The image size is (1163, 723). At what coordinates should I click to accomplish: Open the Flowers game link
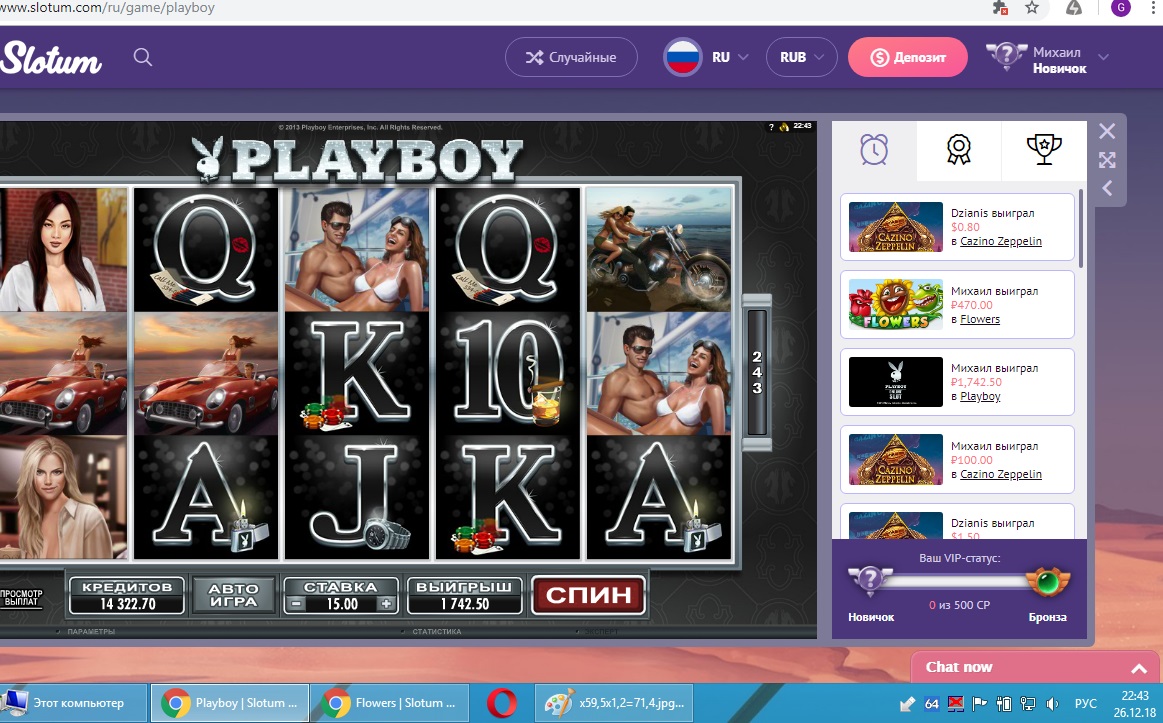[x=980, y=319]
